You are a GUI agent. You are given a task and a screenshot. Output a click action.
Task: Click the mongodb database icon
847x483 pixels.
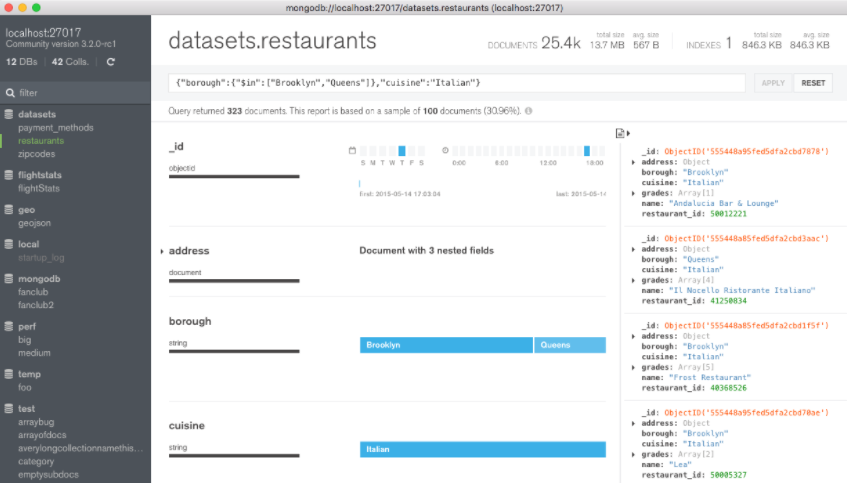9,279
